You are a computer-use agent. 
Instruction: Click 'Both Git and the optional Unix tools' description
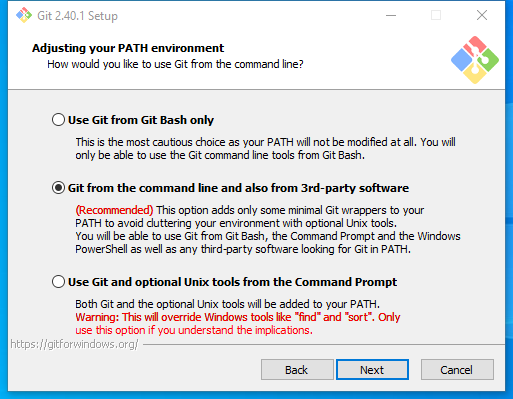tap(228, 304)
